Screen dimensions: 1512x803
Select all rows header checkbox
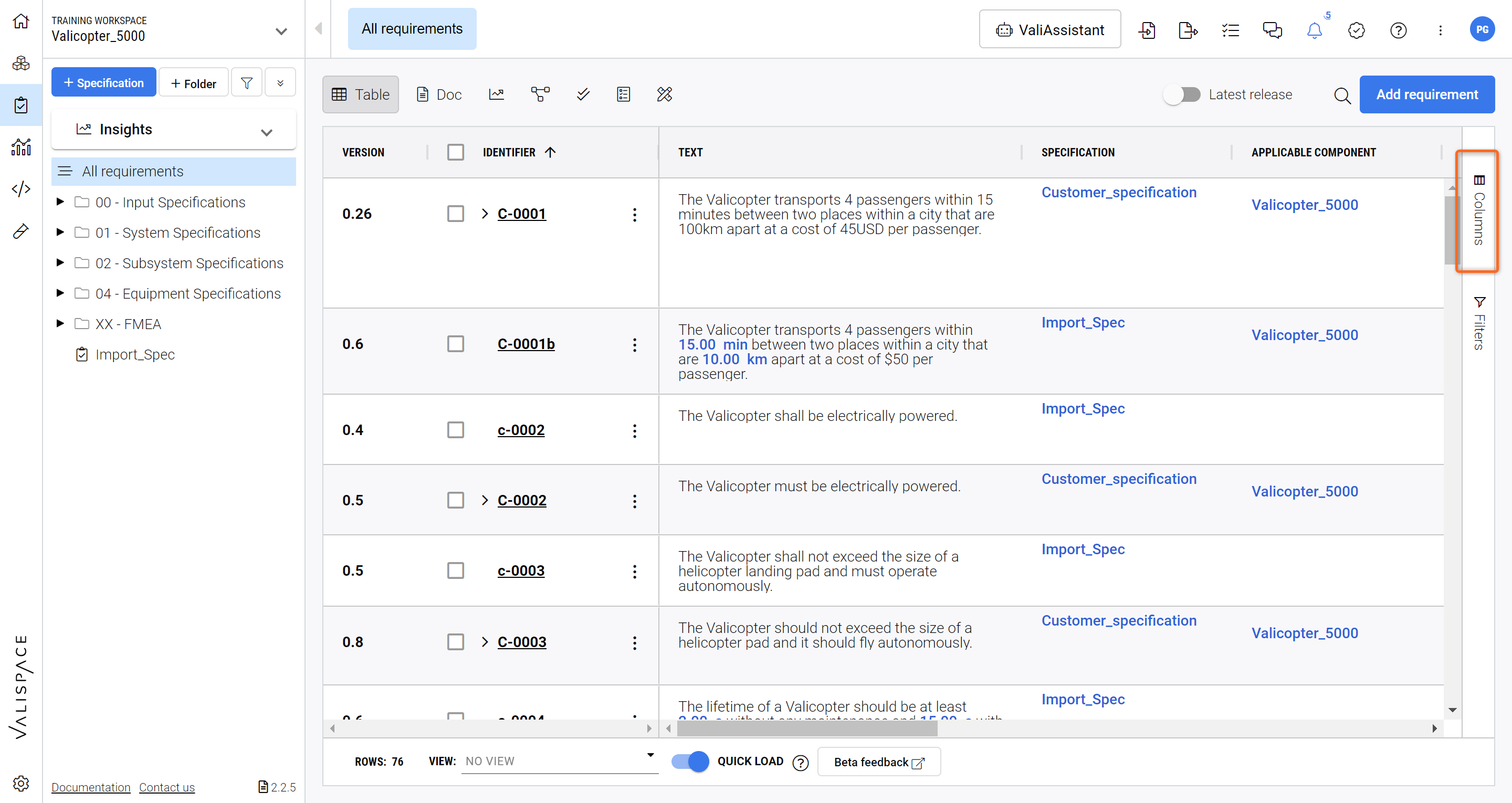456,153
